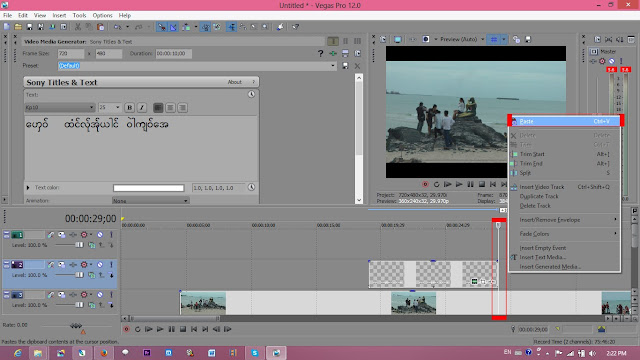Select center text alignment
640x360 pixels.
click(170, 108)
